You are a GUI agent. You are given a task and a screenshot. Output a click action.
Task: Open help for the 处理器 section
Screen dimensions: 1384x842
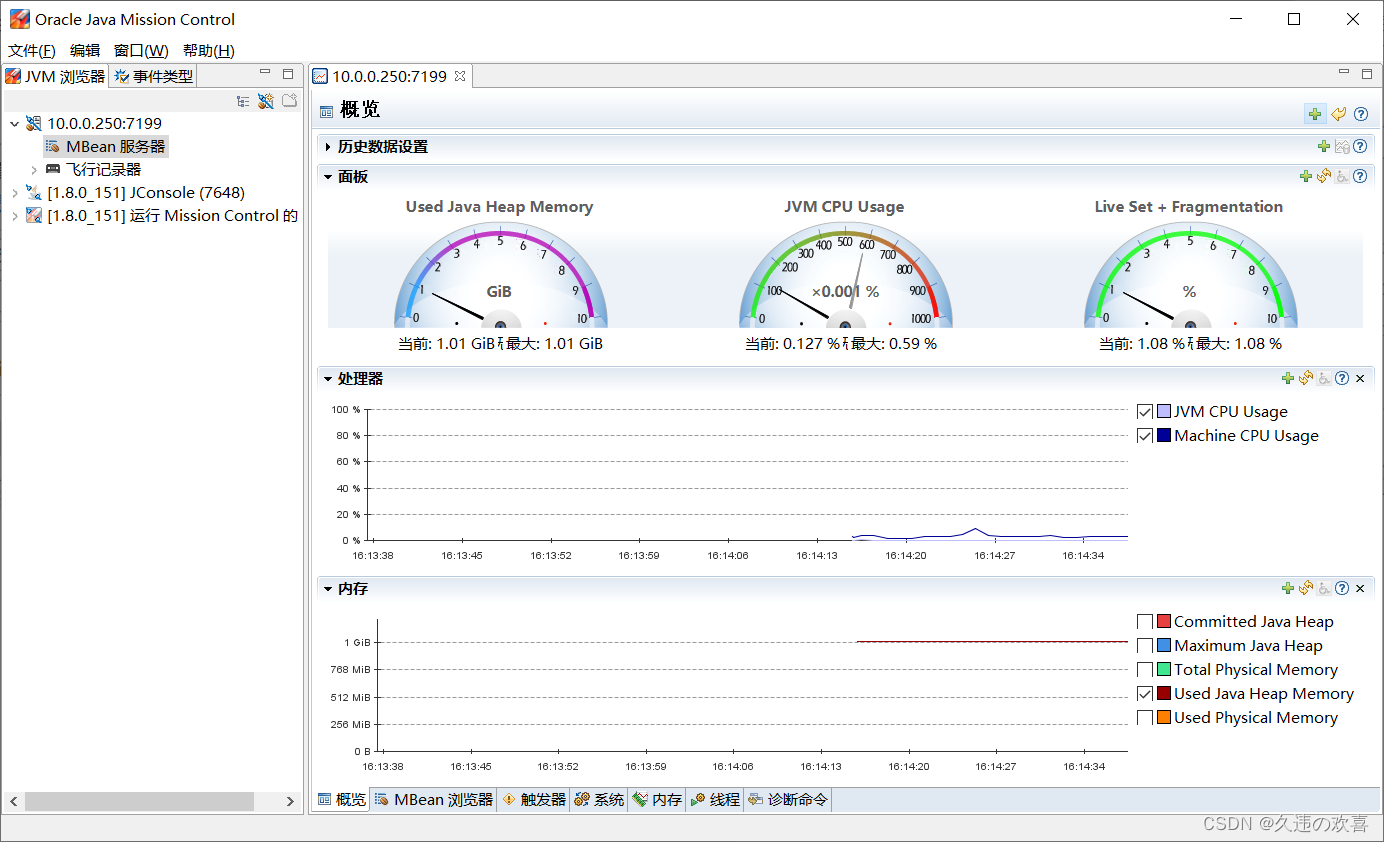point(1342,378)
